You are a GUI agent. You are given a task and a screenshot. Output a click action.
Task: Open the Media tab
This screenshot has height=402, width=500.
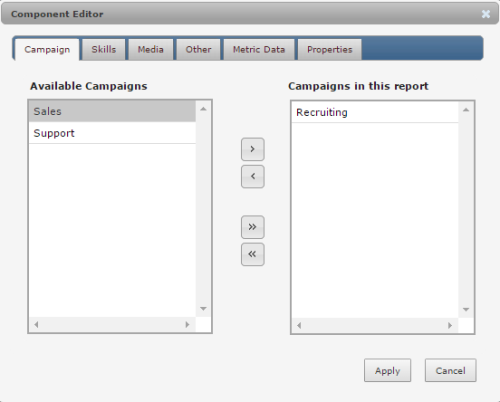click(151, 50)
